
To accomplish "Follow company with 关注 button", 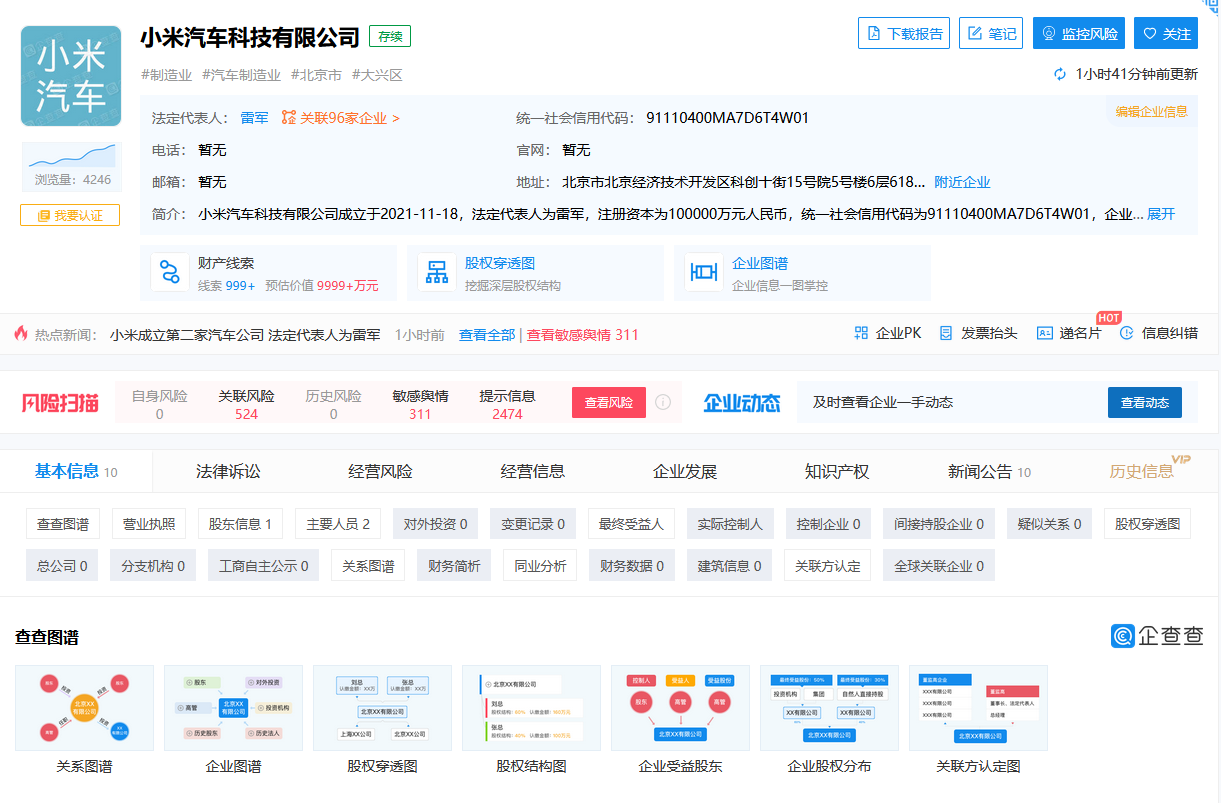I will (1166, 33).
